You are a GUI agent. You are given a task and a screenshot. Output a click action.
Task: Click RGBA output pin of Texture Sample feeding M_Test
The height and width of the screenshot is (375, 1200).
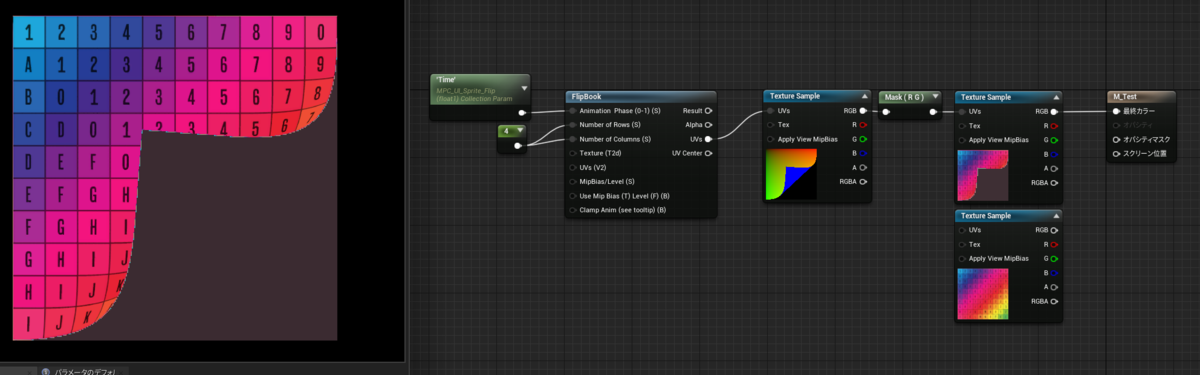point(1054,183)
